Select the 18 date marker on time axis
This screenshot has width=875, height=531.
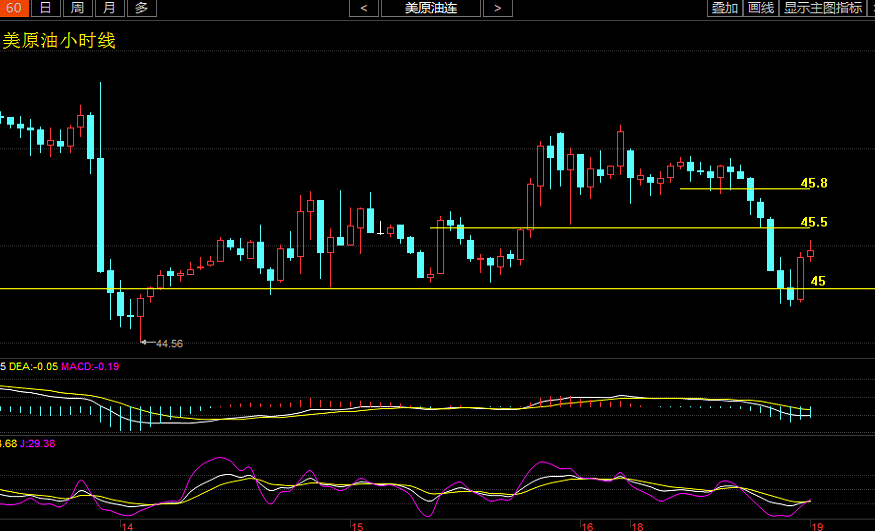[637, 526]
